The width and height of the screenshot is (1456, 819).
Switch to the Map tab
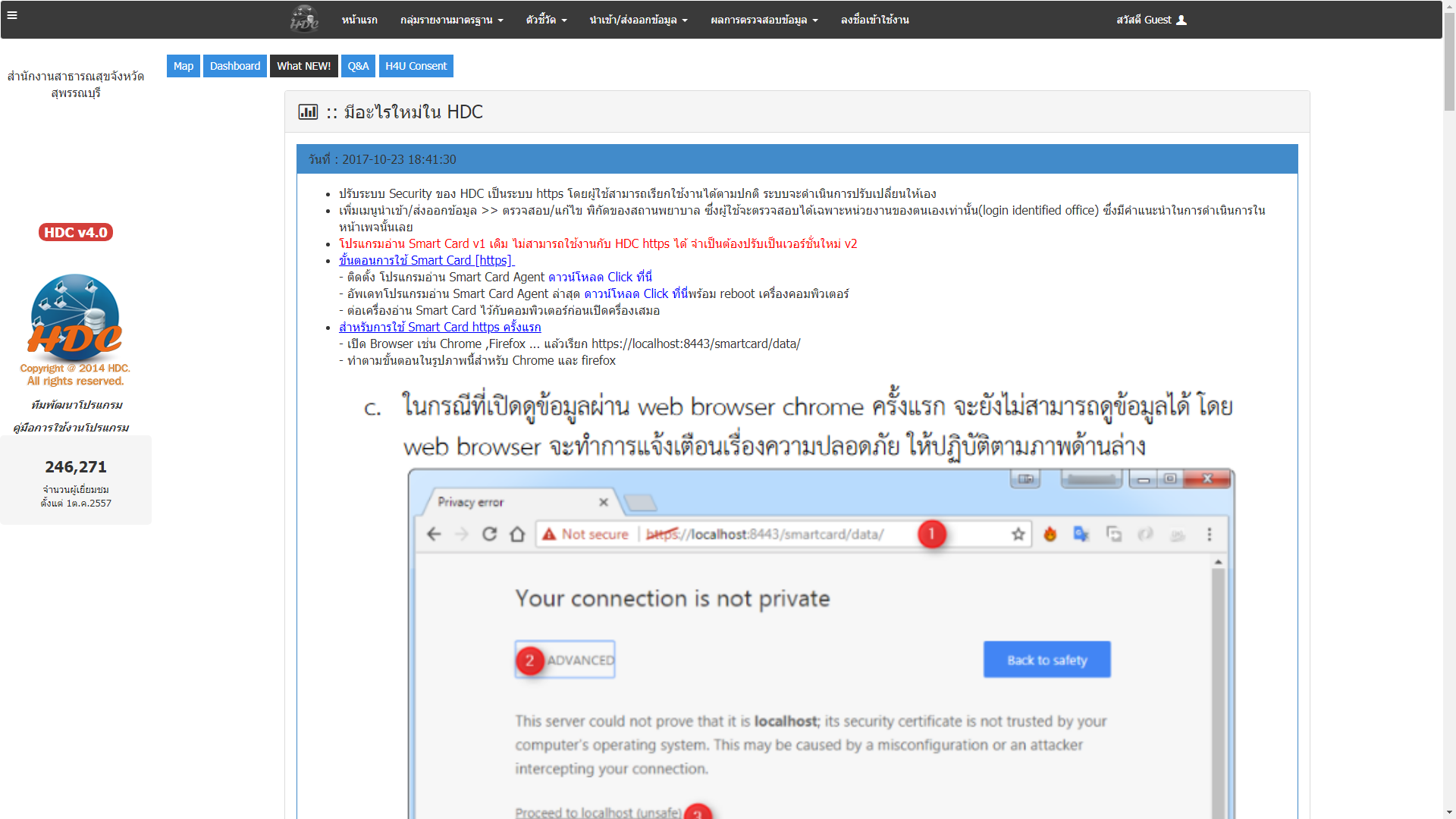(x=184, y=66)
